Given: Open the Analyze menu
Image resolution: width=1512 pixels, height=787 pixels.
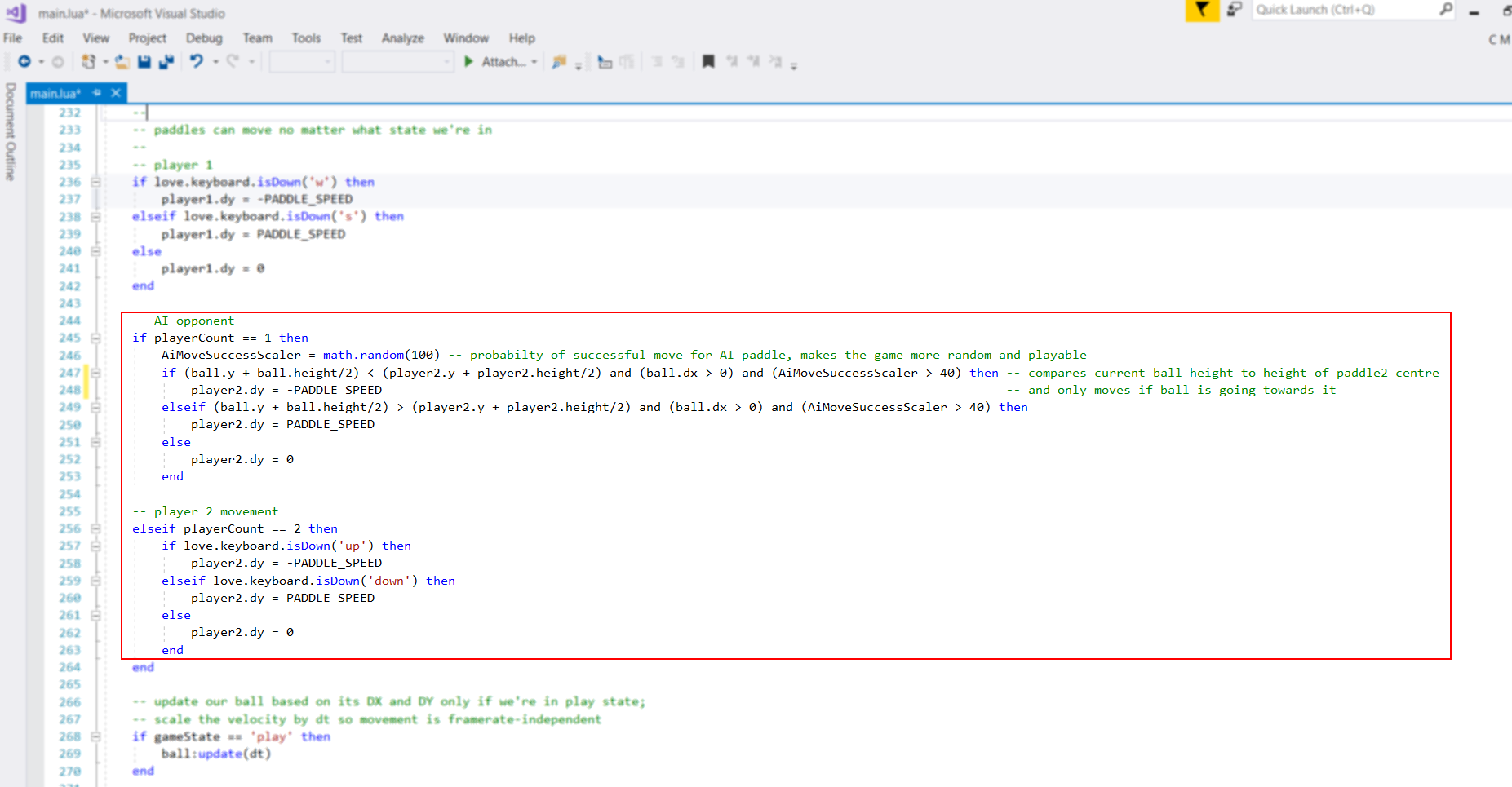Looking at the screenshot, I should (x=403, y=38).
